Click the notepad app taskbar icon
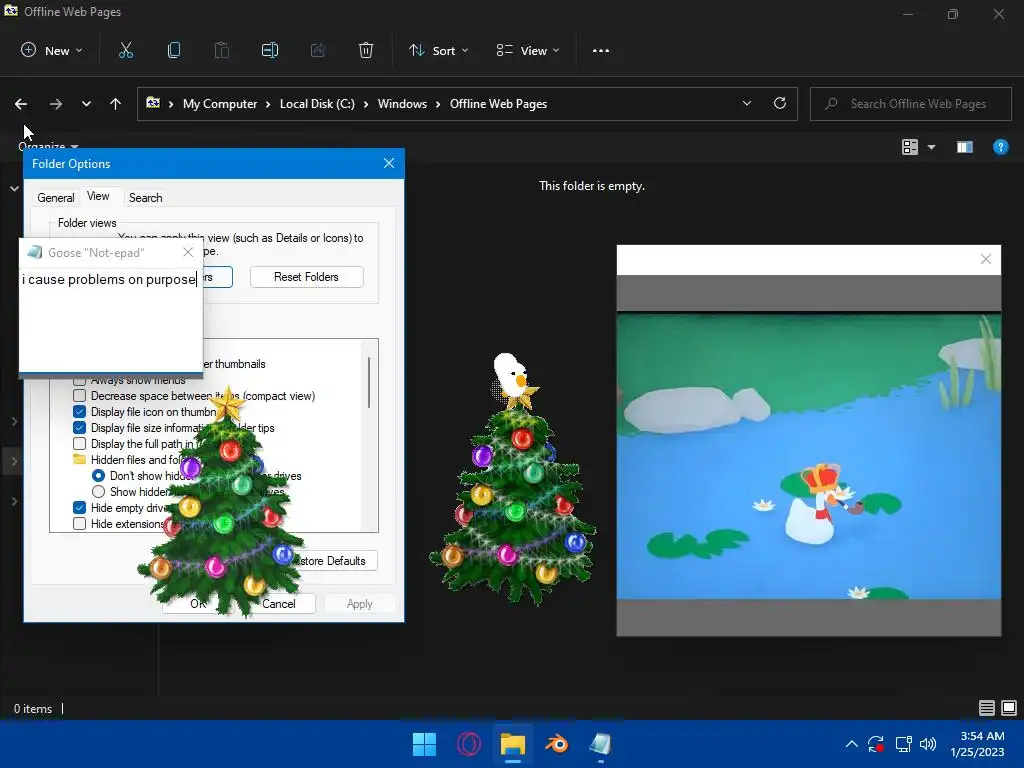 coord(601,744)
